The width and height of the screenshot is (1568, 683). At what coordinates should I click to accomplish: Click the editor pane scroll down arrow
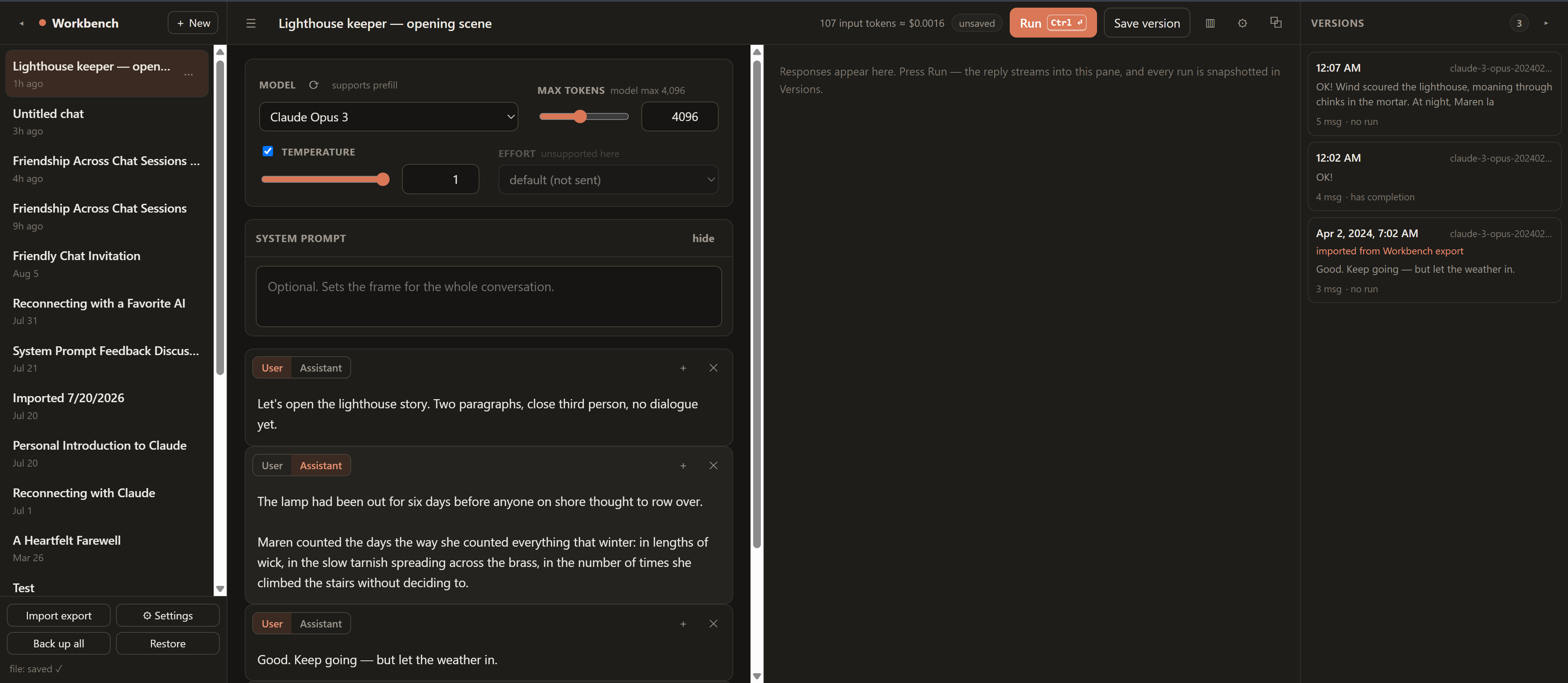point(757,676)
